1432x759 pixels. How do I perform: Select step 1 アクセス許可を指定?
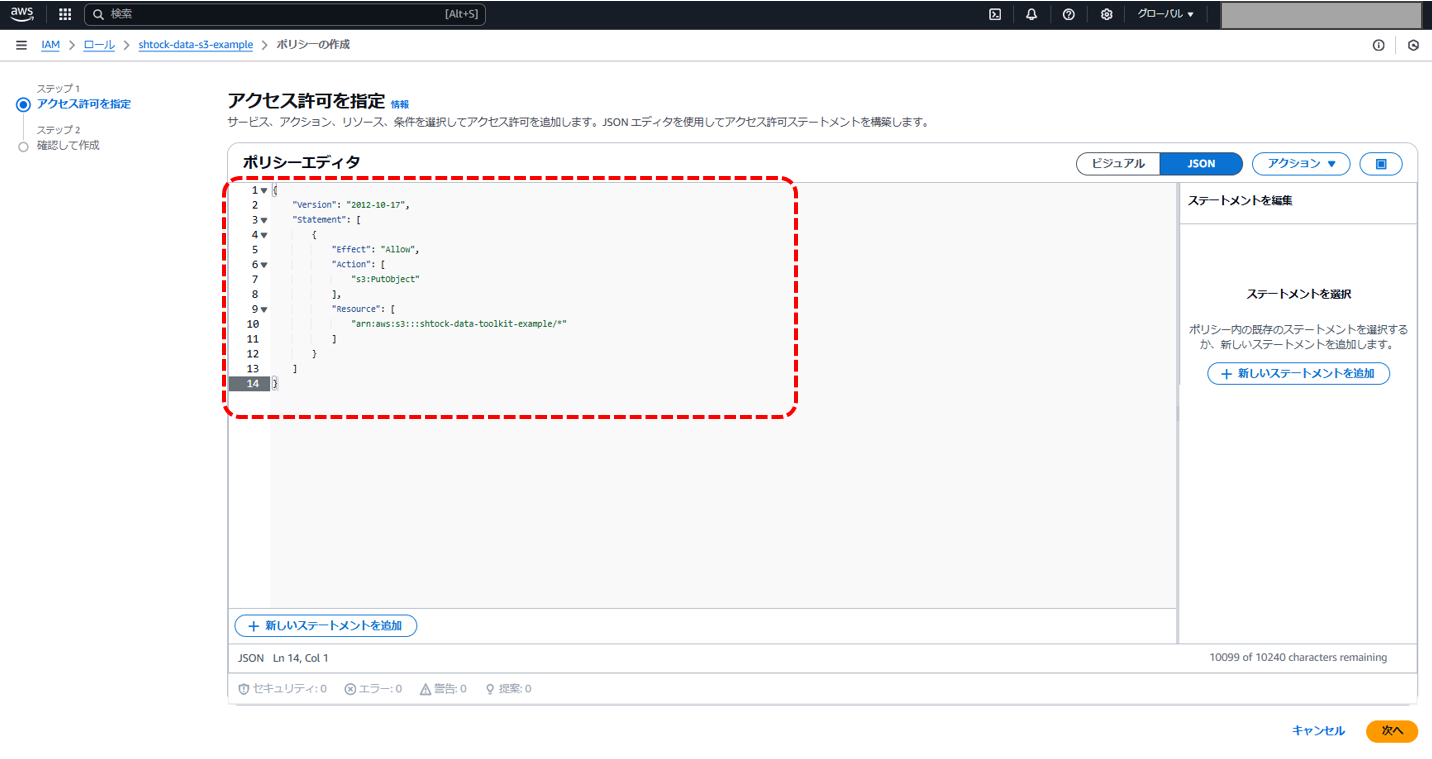pyautogui.click(x=84, y=104)
